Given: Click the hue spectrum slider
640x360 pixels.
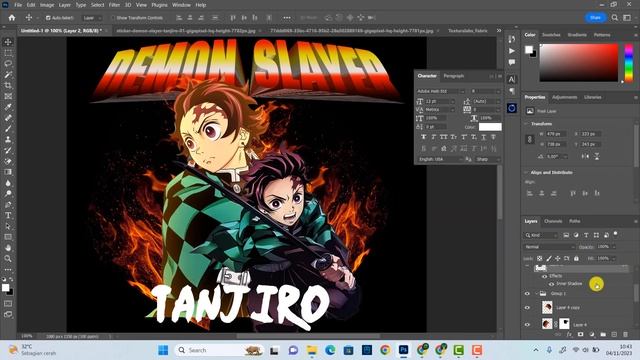Looking at the screenshot, I should click(x=629, y=62).
